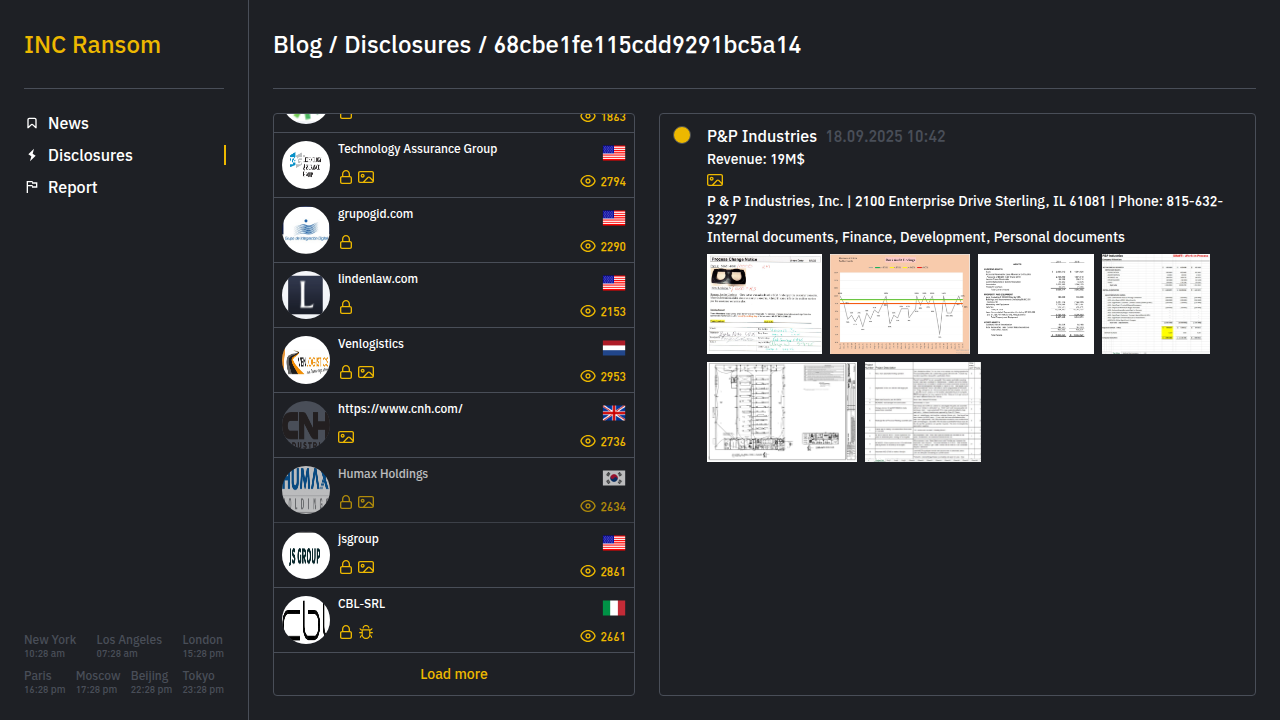Select the Disclosures sidebar item
This screenshot has width=1280, height=720.
(x=90, y=155)
